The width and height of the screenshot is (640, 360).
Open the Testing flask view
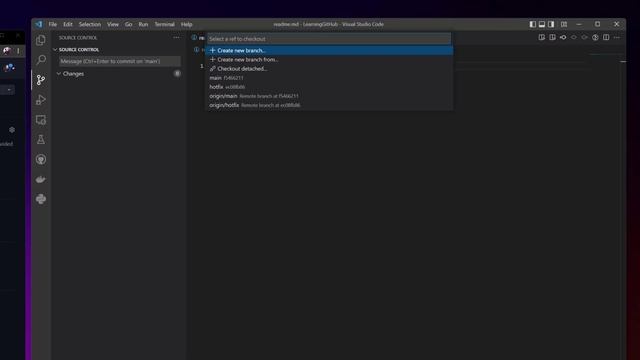[x=41, y=140]
